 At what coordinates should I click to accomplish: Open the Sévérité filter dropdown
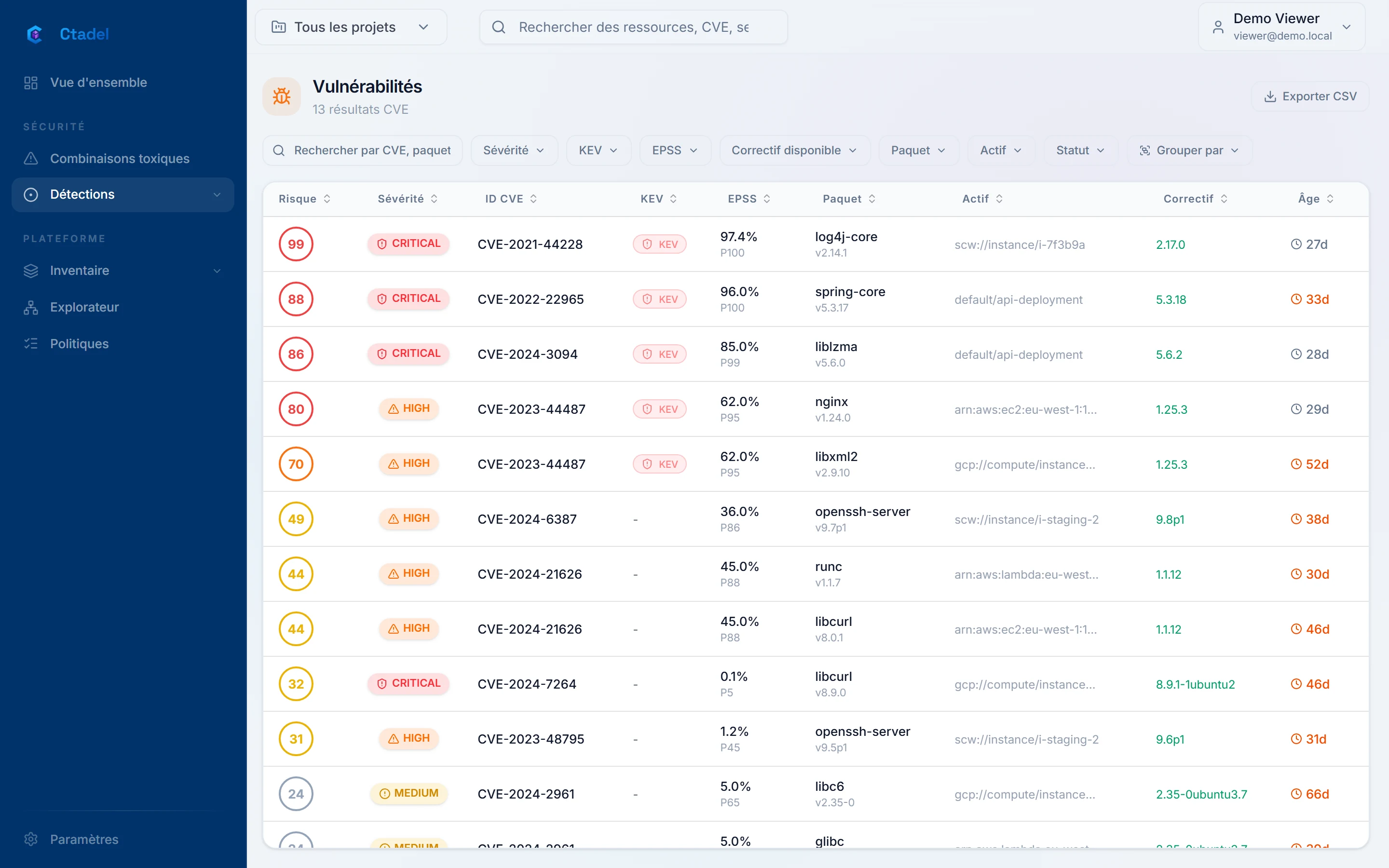(x=514, y=150)
